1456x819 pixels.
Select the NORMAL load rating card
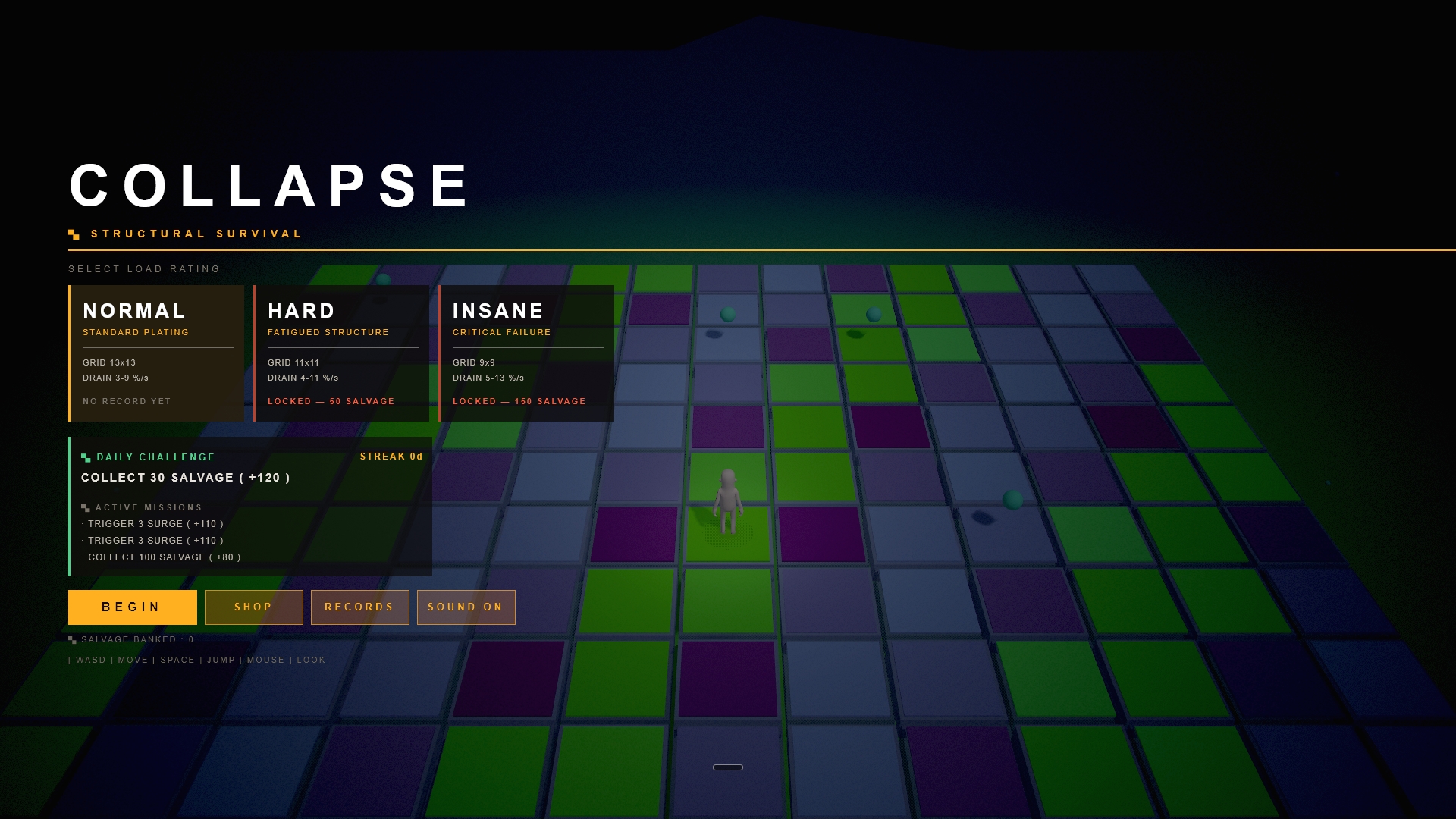tap(156, 353)
